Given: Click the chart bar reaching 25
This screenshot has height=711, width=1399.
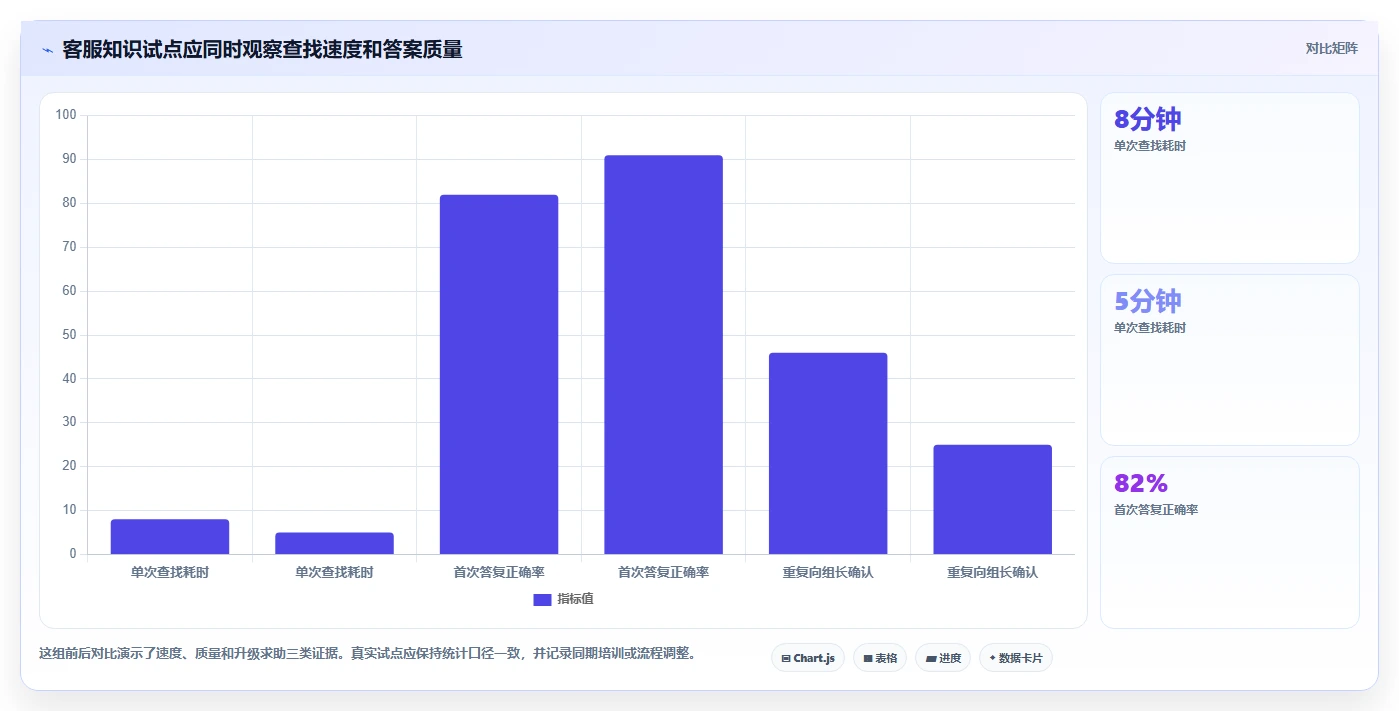Looking at the screenshot, I should (x=992, y=499).
